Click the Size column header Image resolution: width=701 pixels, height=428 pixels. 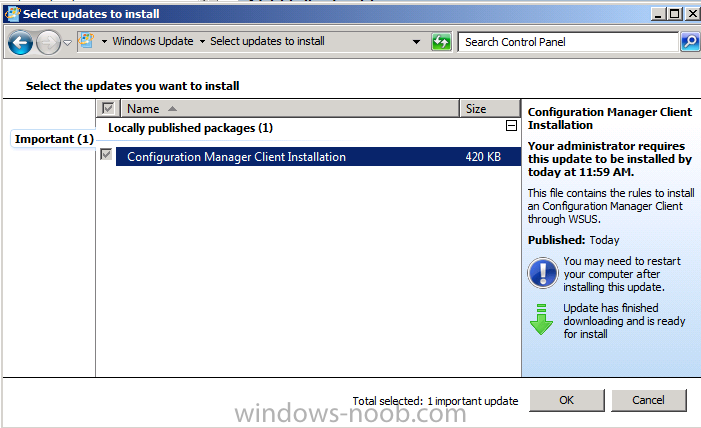click(x=490, y=109)
